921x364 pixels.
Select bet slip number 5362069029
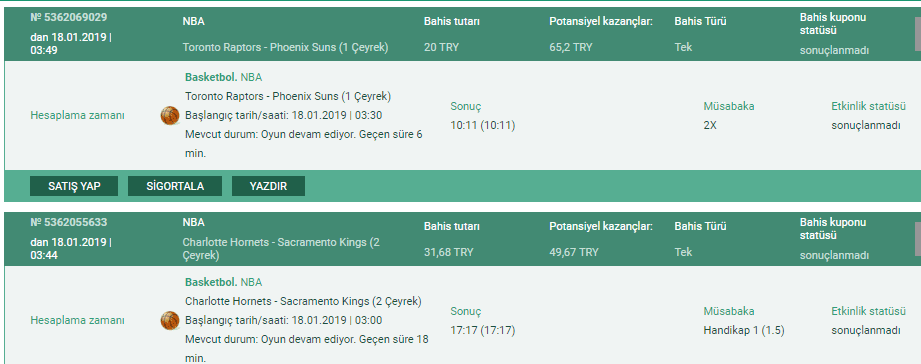(69, 17)
